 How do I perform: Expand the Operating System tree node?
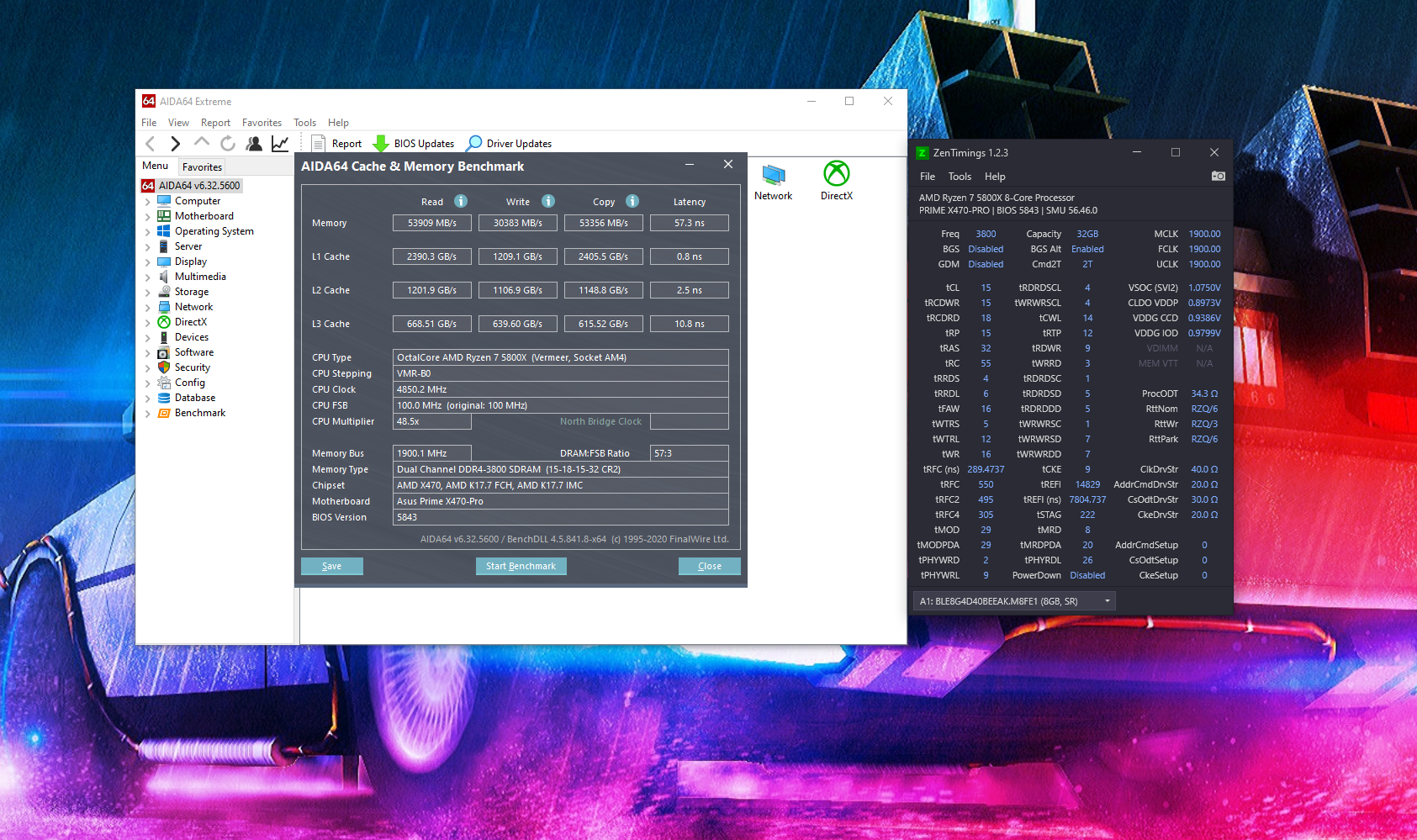point(147,232)
